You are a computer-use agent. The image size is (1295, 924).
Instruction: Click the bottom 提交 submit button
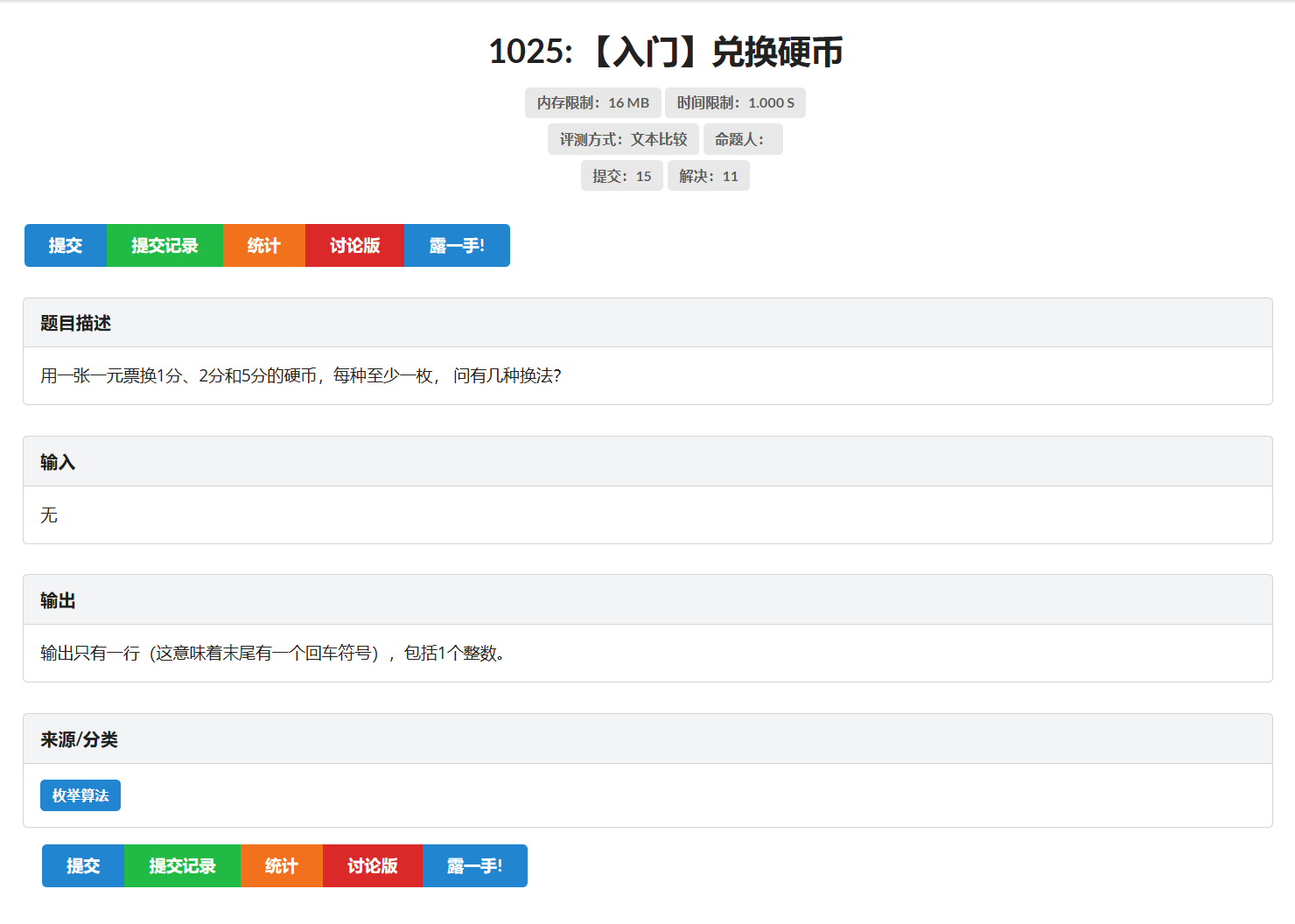[x=82, y=865]
